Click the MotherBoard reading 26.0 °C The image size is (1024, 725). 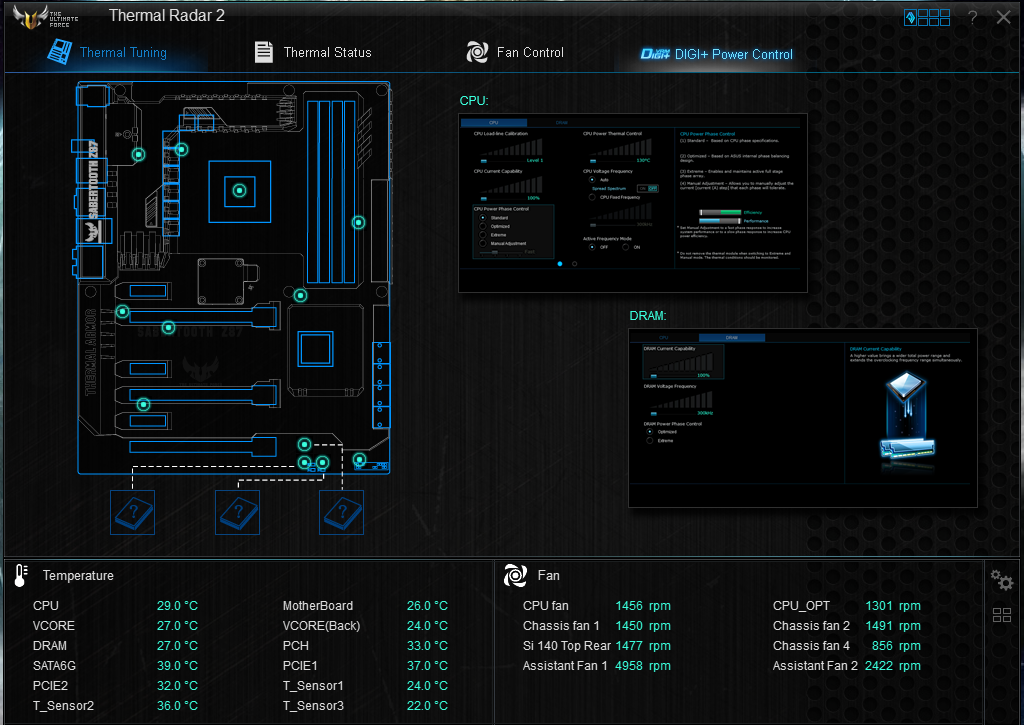[x=427, y=605]
